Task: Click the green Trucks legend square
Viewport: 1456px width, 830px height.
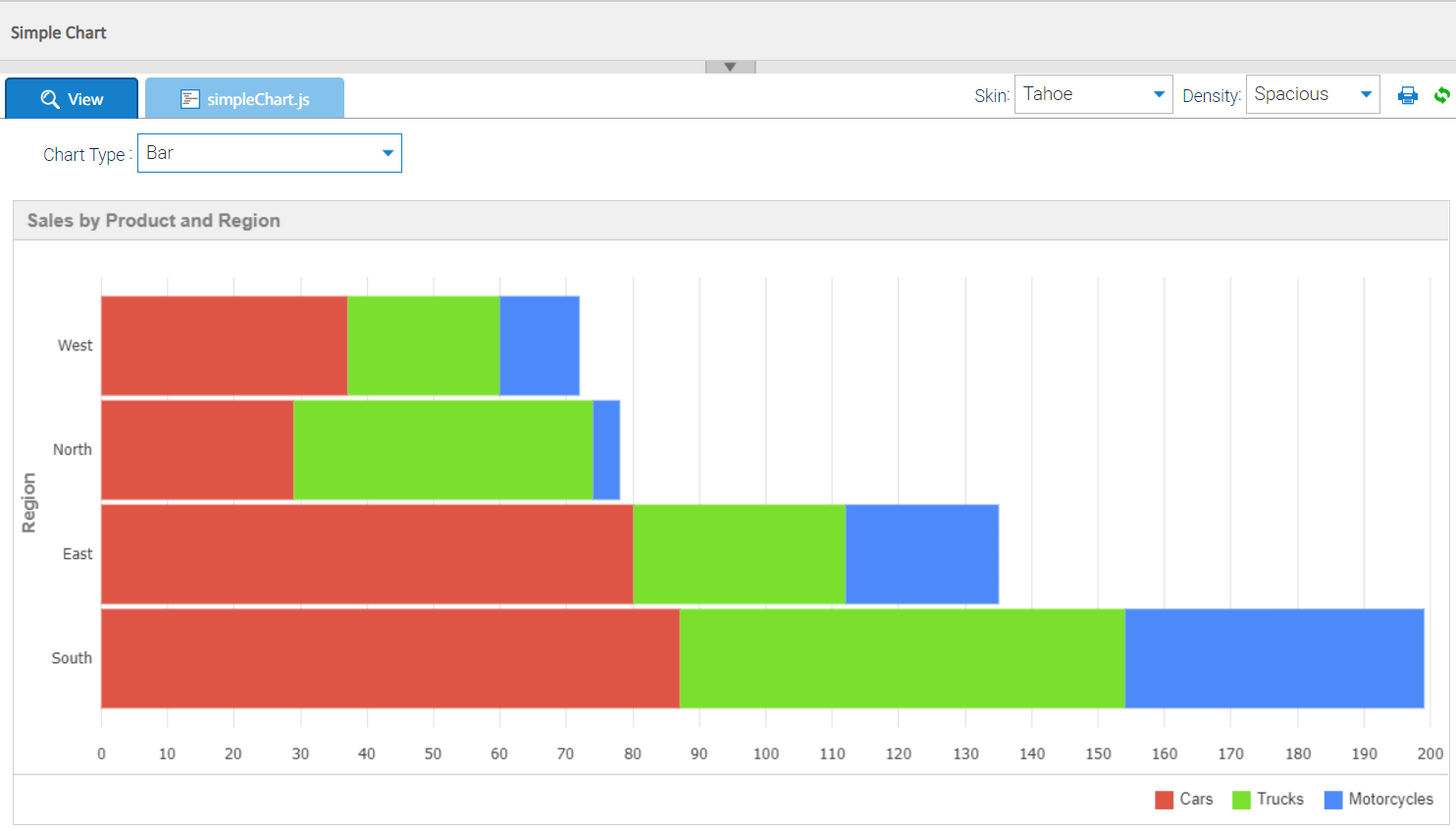Action: (1239, 799)
